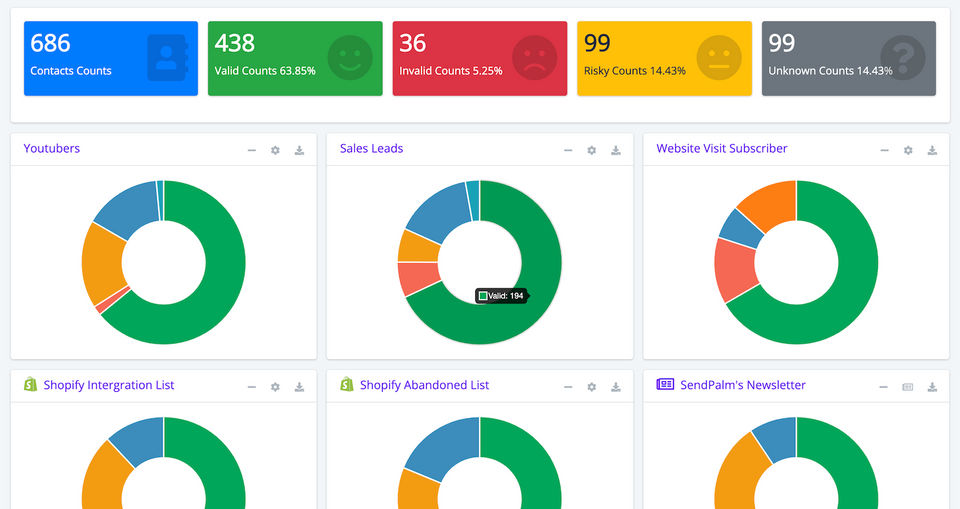Open settings gear for Youtubers list
960x509 pixels.
coord(276,150)
